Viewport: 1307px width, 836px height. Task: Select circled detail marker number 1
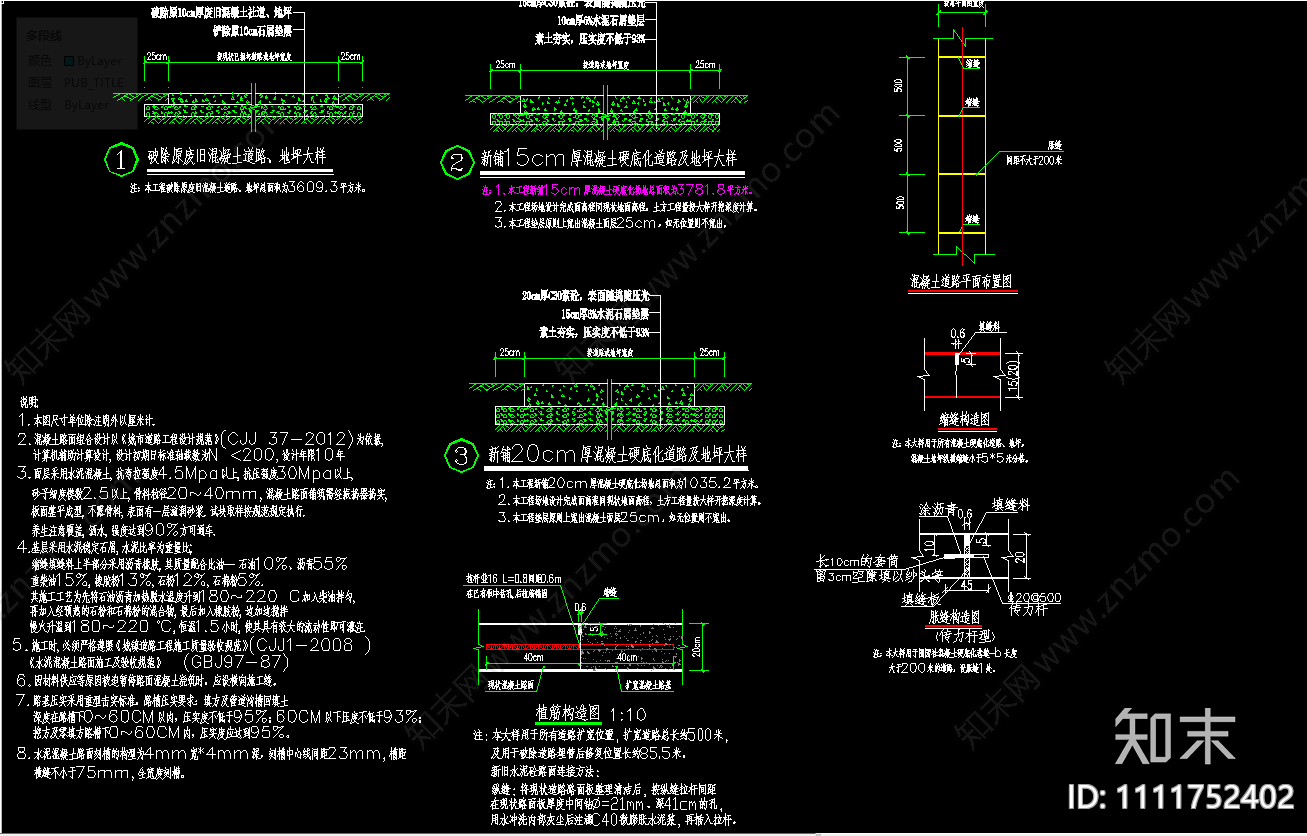click(x=120, y=158)
